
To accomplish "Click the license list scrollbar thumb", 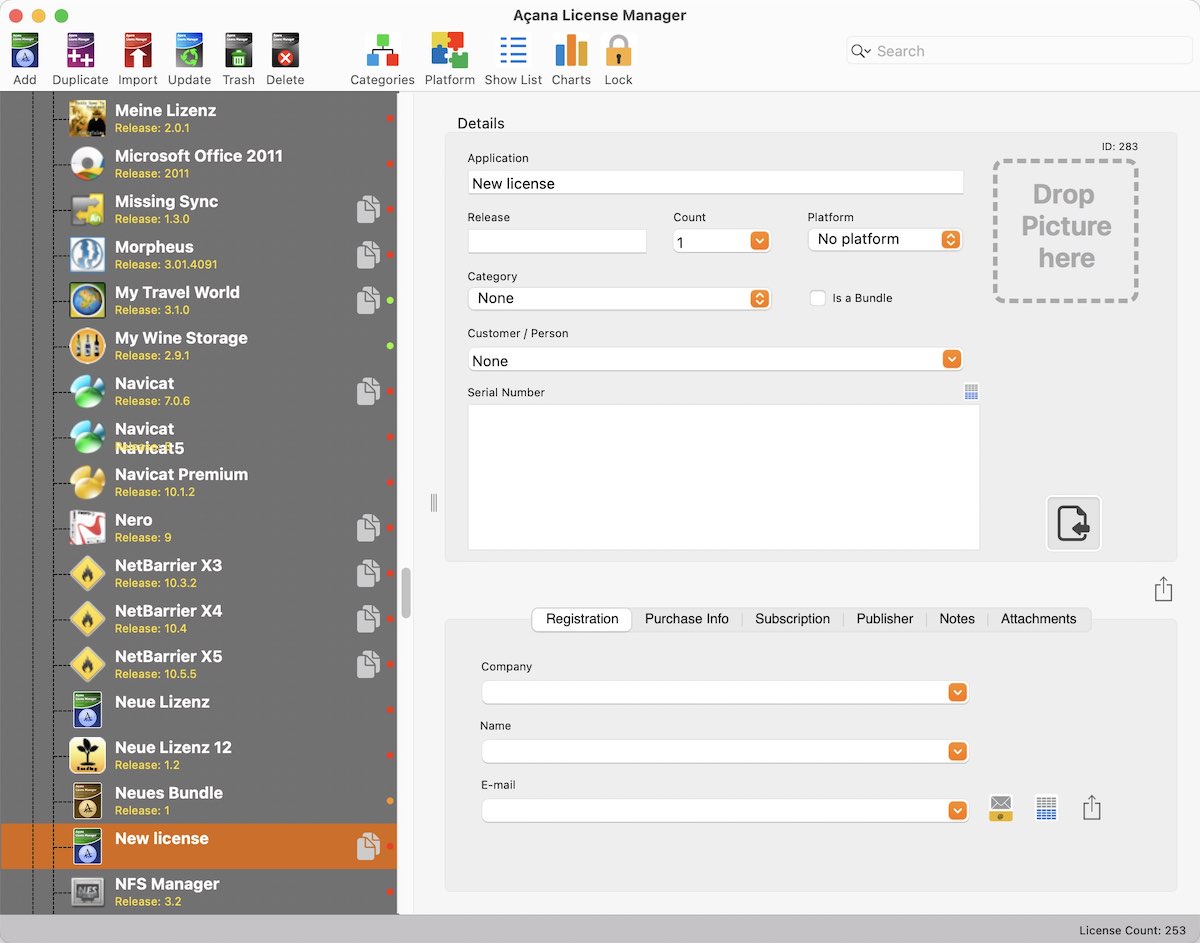I will click(x=406, y=592).
